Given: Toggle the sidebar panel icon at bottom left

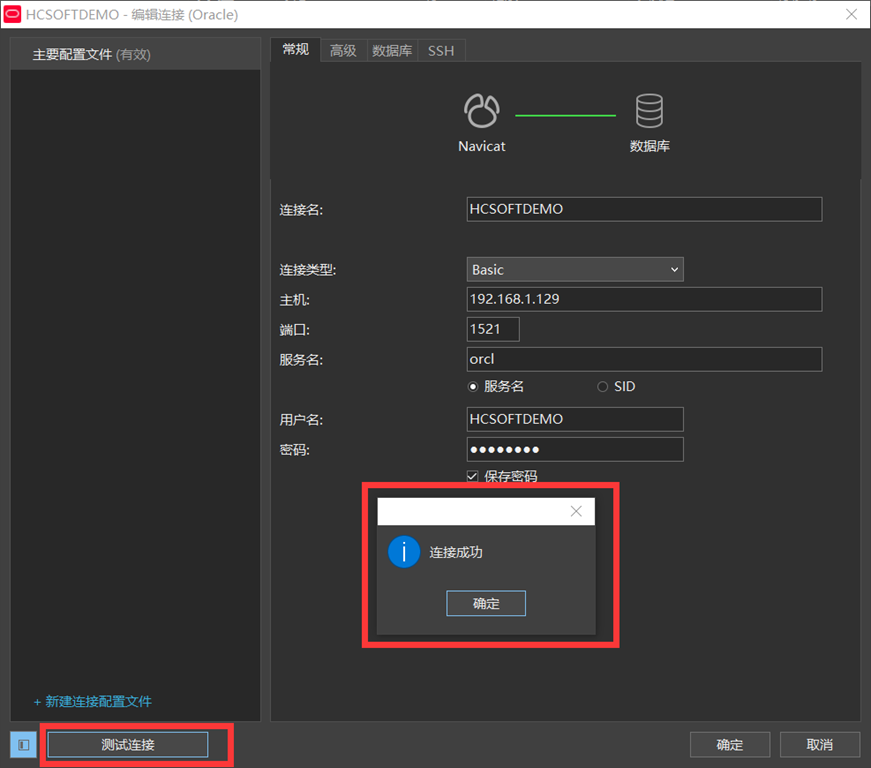Looking at the screenshot, I should [23, 745].
